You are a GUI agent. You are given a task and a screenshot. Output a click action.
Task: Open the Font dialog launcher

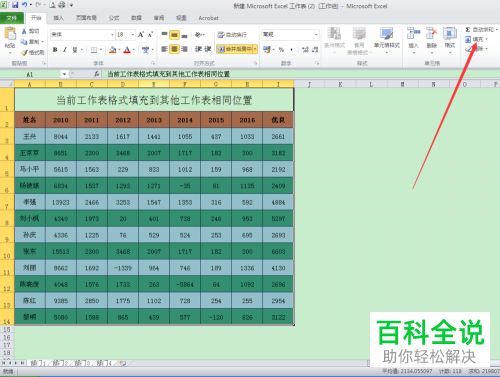pyautogui.click(x=153, y=63)
